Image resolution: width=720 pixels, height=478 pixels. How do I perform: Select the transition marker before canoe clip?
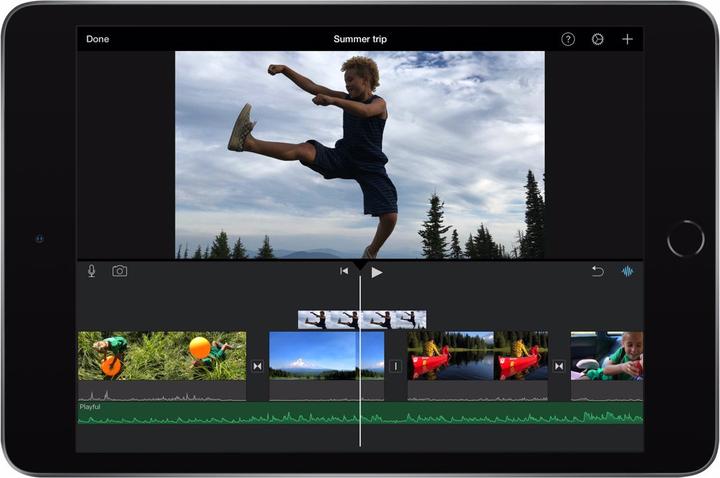click(395, 366)
